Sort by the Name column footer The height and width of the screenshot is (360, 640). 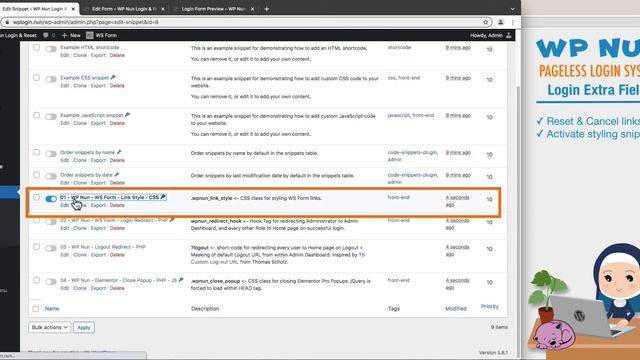tap(52, 309)
